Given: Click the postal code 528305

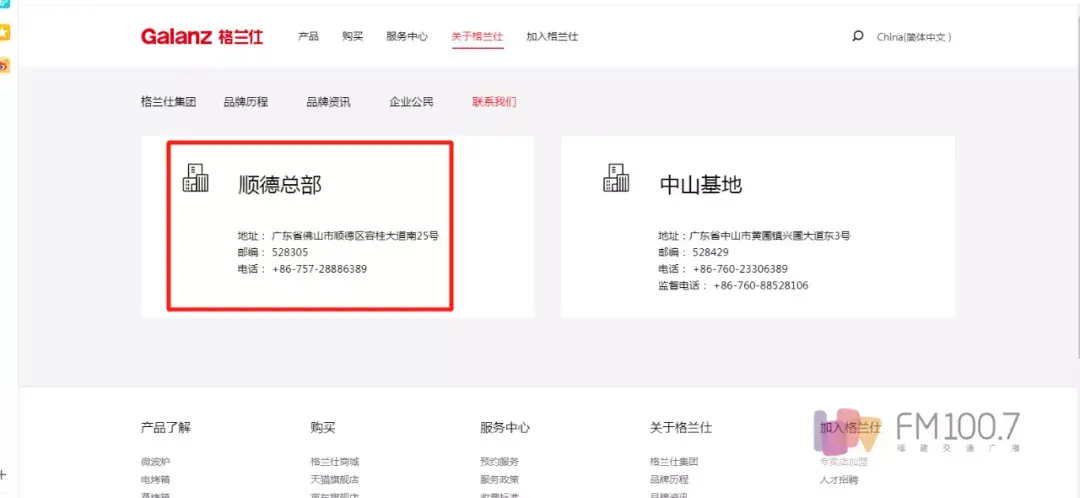Looking at the screenshot, I should tap(290, 252).
